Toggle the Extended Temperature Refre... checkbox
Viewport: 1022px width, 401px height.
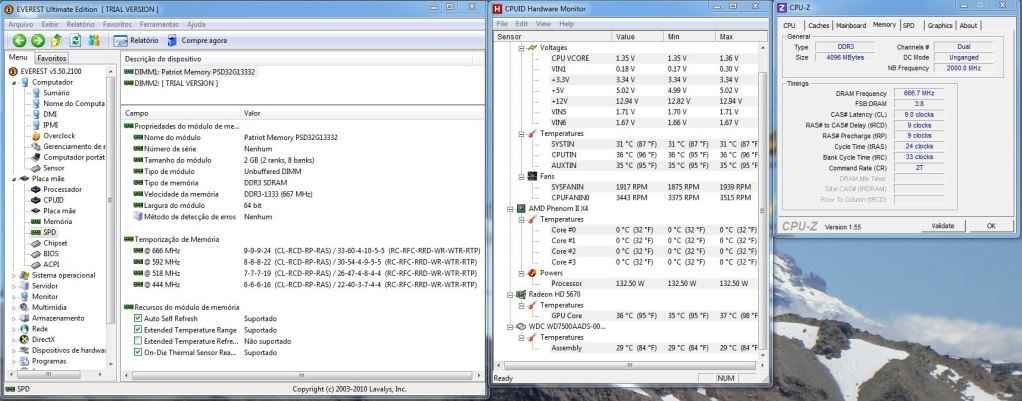[138, 341]
